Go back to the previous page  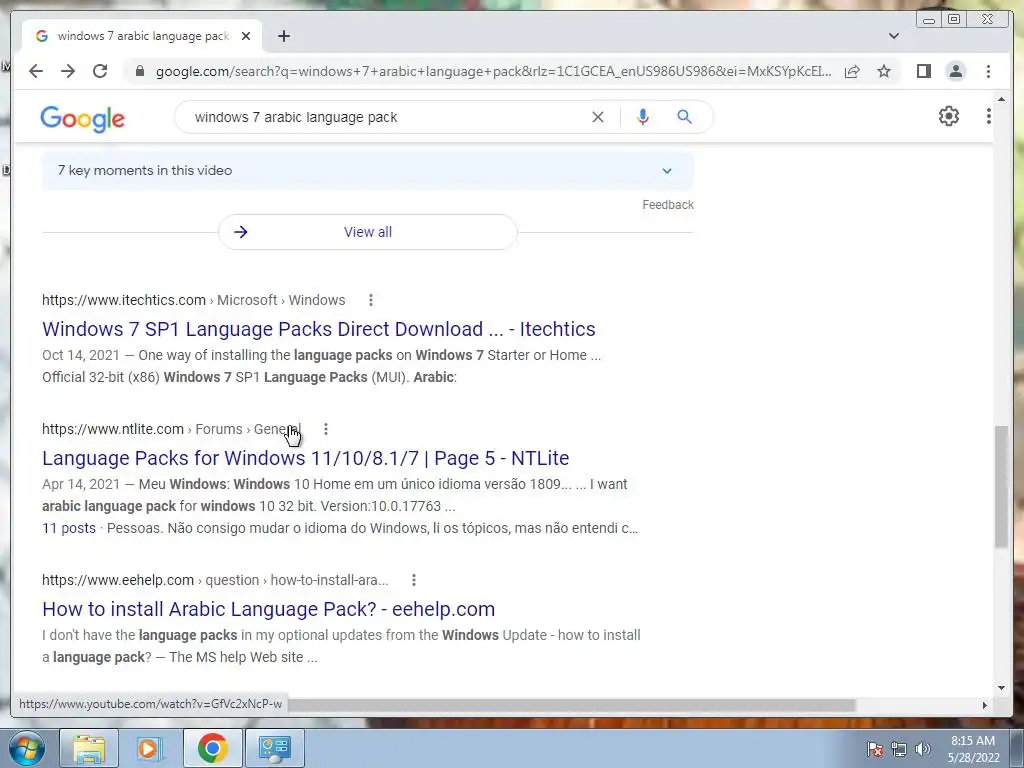pyautogui.click(x=36, y=71)
